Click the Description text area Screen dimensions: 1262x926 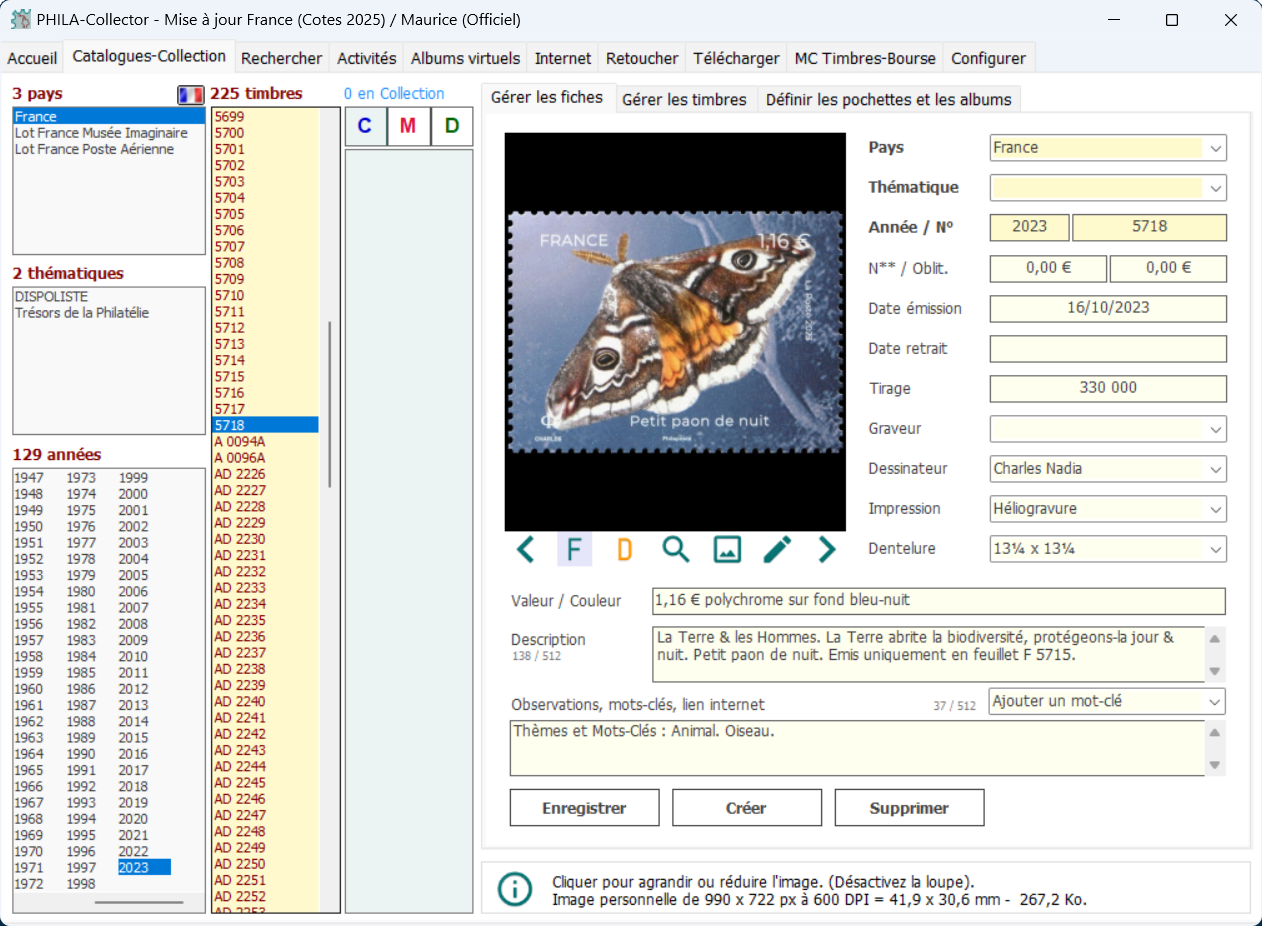(929, 654)
